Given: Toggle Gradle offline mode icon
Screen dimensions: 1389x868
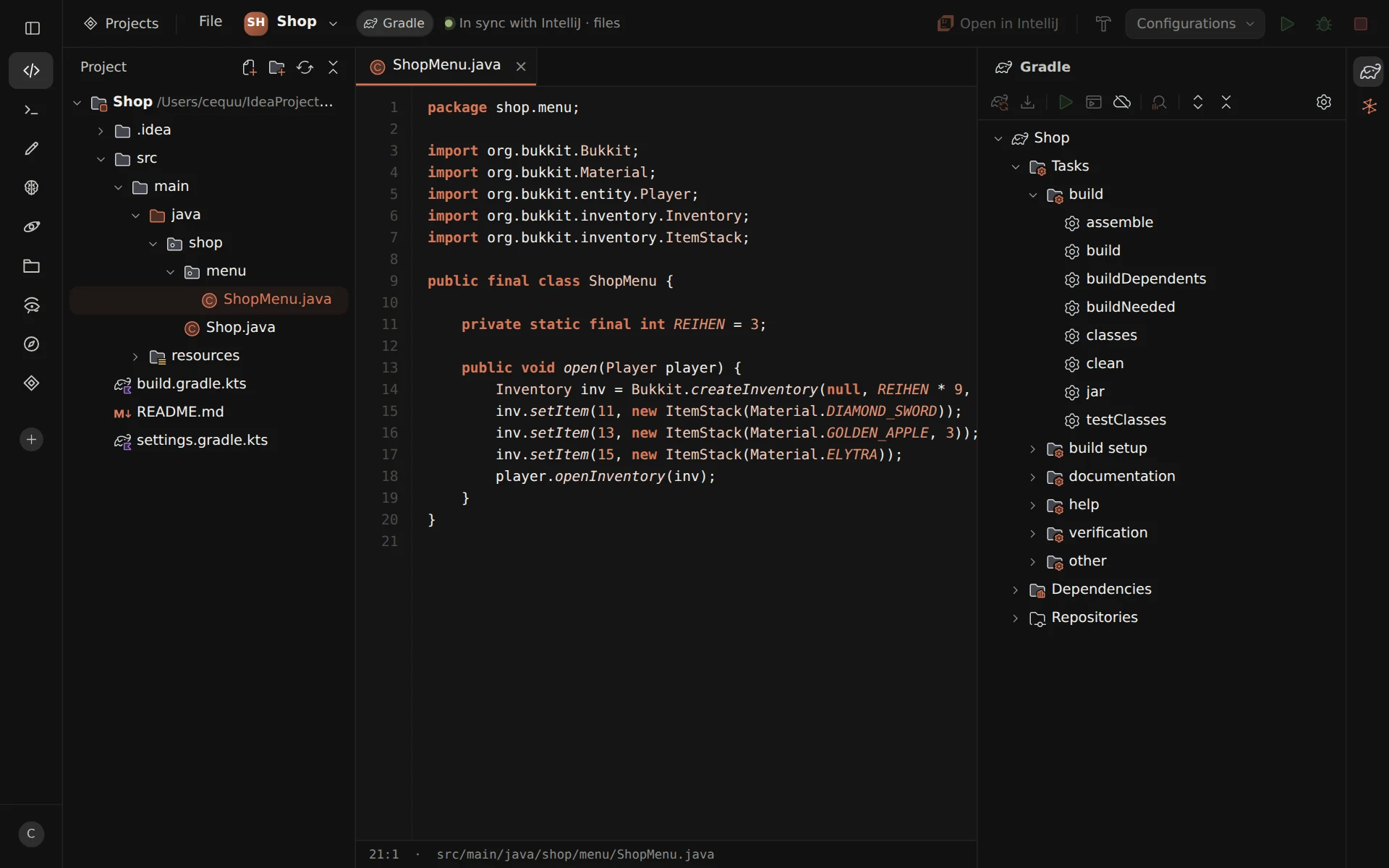Looking at the screenshot, I should 1122,102.
